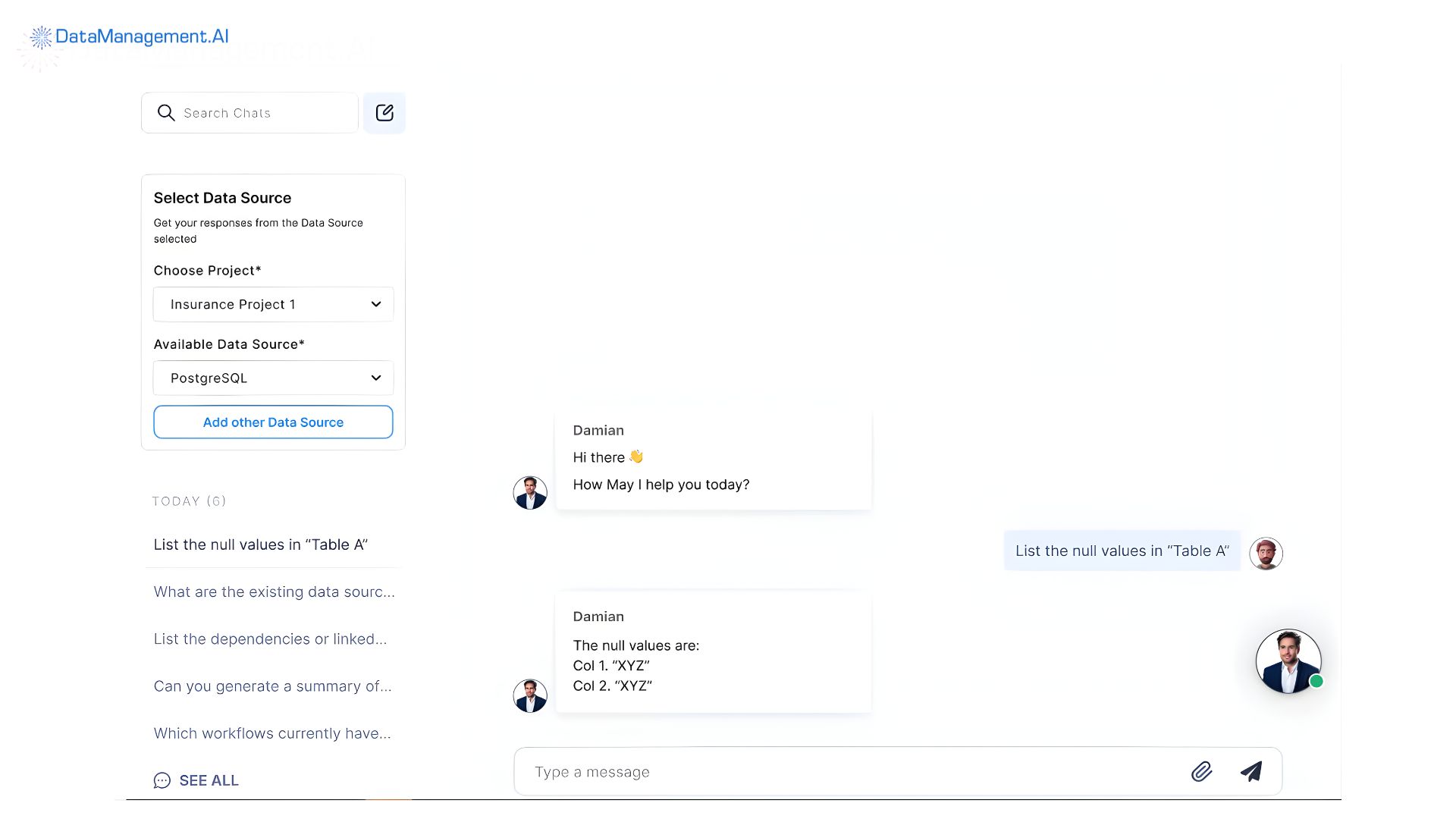Click the chat bubble icon next to SEE ALL

[x=162, y=780]
